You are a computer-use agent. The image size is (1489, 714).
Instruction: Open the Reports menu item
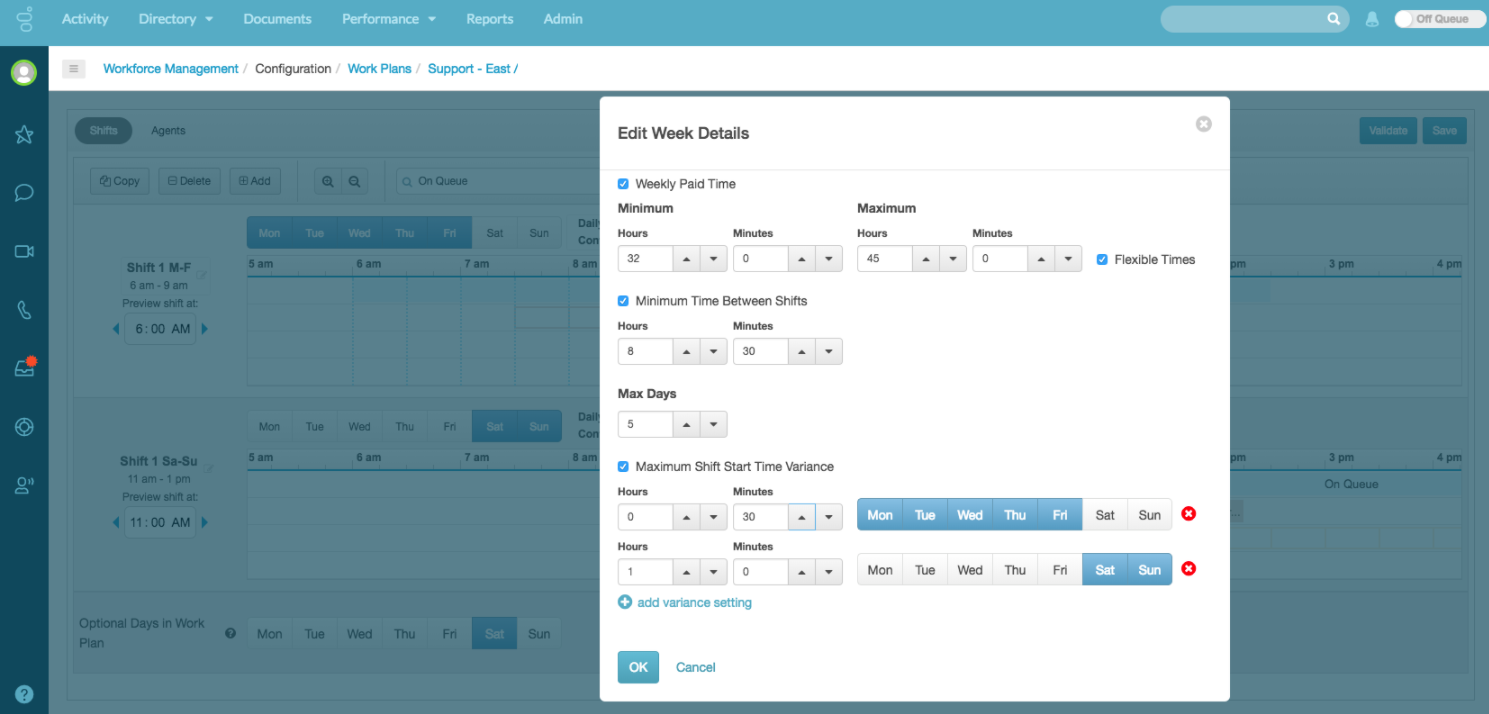click(x=489, y=18)
